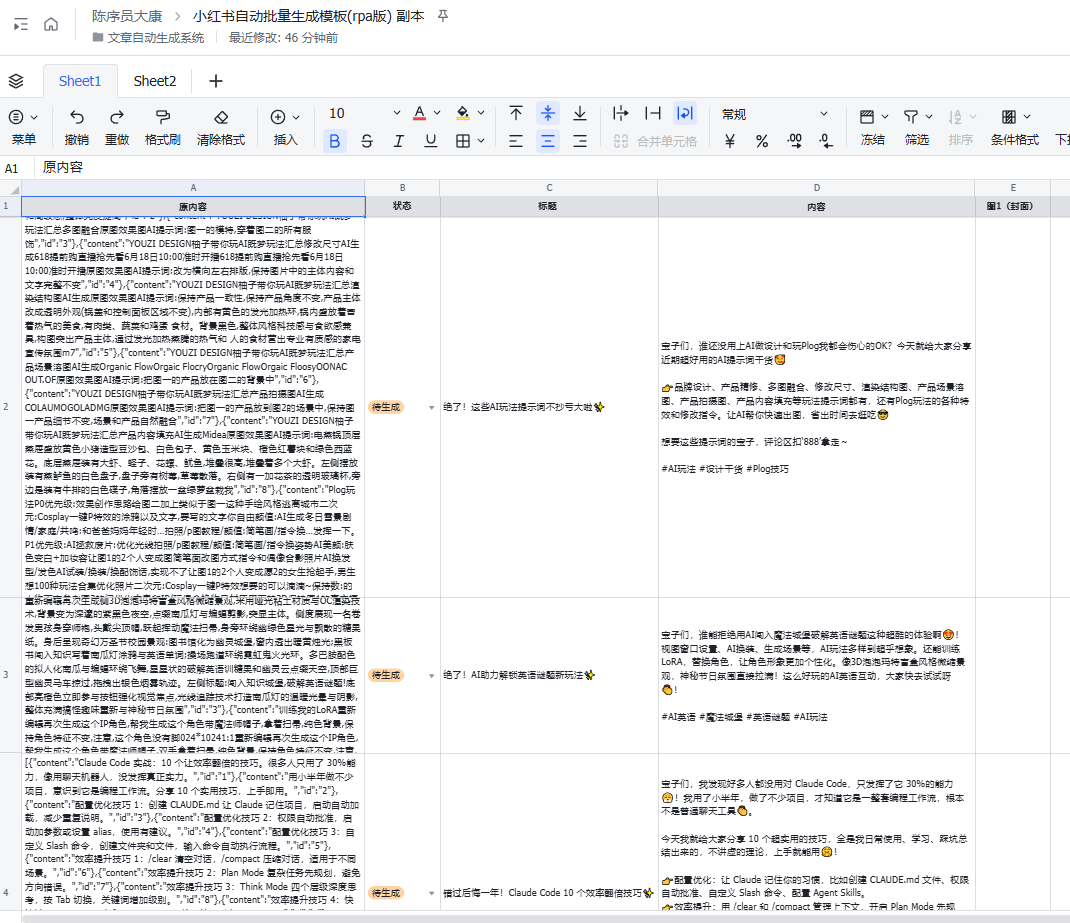Screen dimensions: 1070x923
Task: Align text right
Action: [579, 141]
